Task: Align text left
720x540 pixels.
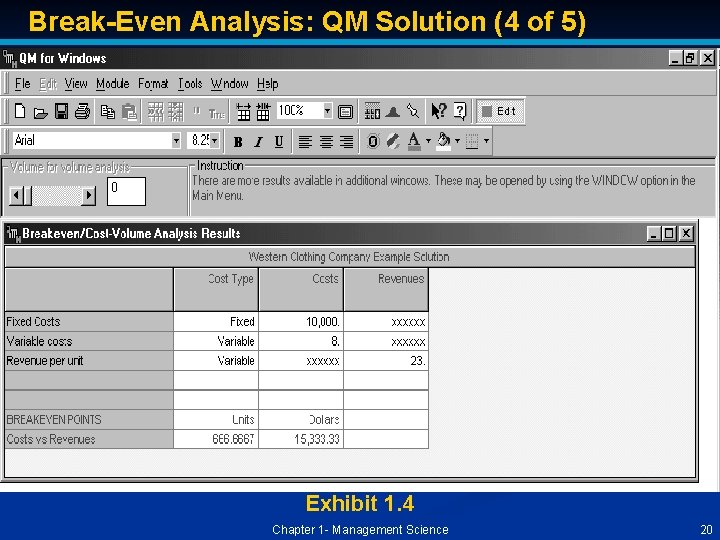Action: (x=305, y=142)
